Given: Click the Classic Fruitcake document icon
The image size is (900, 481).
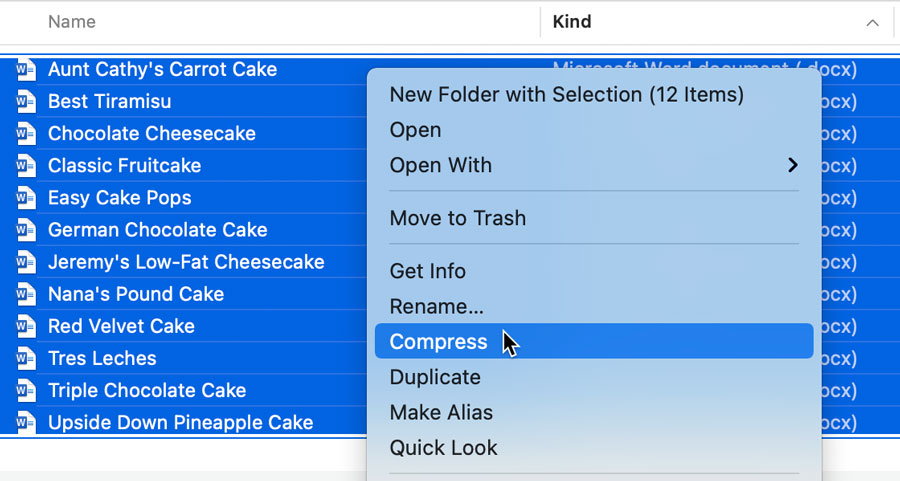Looking at the screenshot, I should pyautogui.click(x=26, y=166).
